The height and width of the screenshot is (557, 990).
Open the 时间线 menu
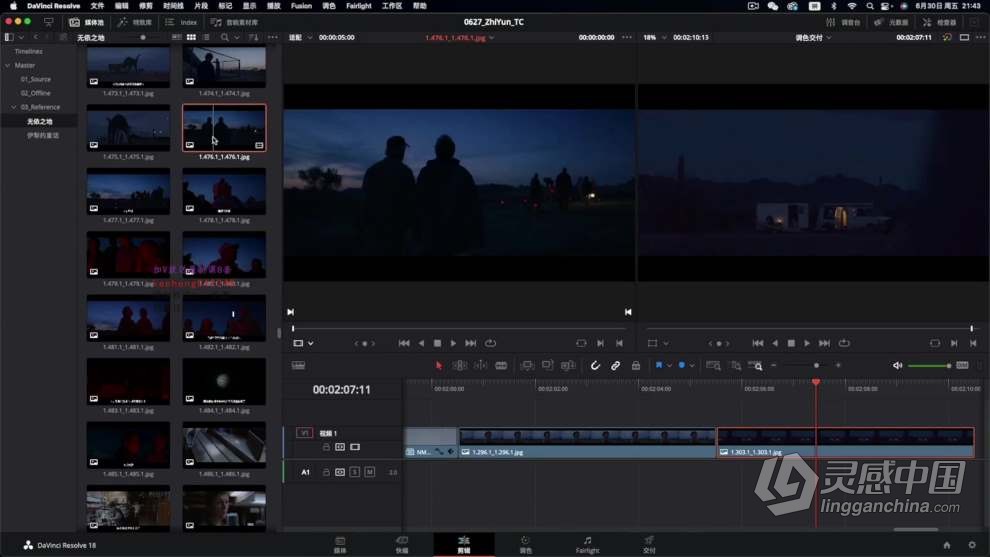pos(173,6)
